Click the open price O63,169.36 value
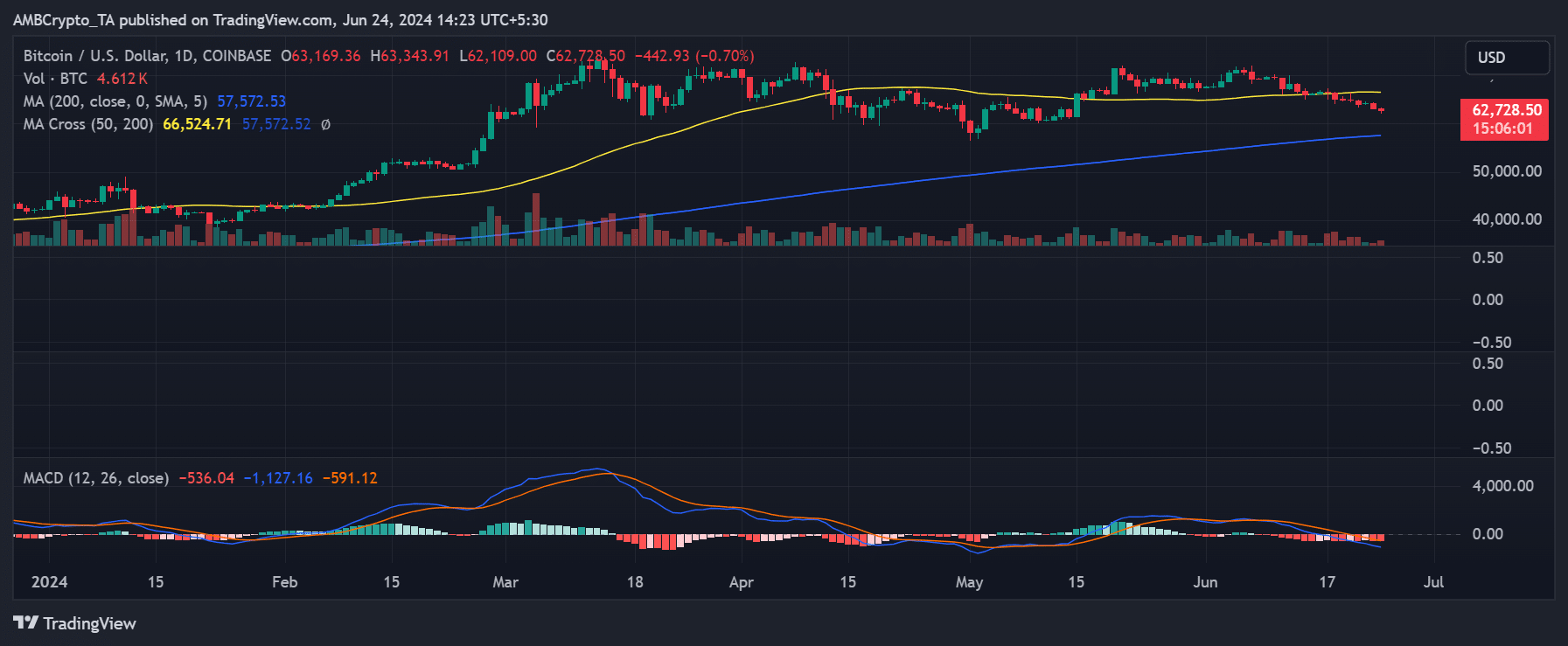The image size is (1568, 646). [320, 56]
